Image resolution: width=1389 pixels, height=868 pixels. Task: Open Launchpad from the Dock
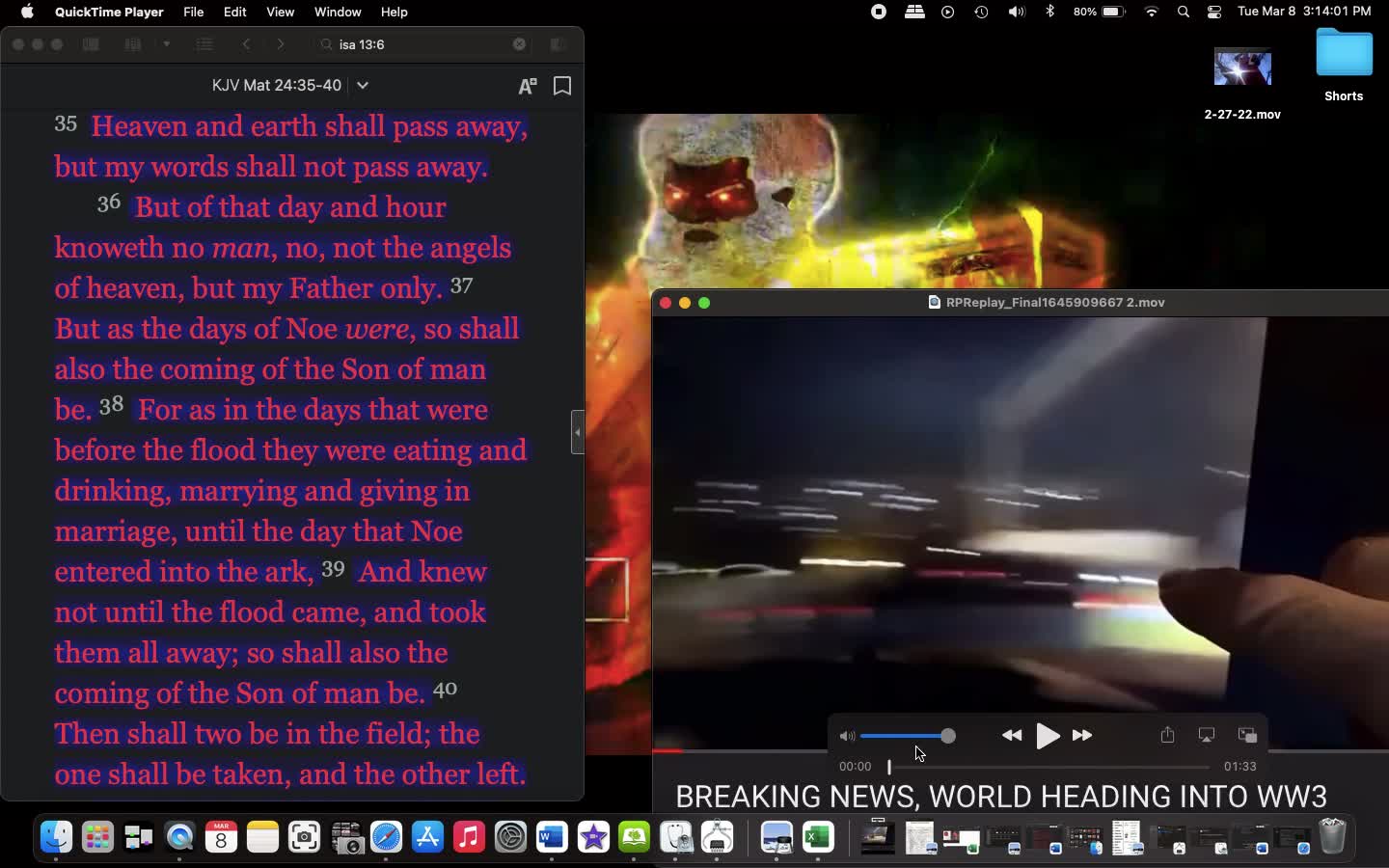pyautogui.click(x=97, y=837)
